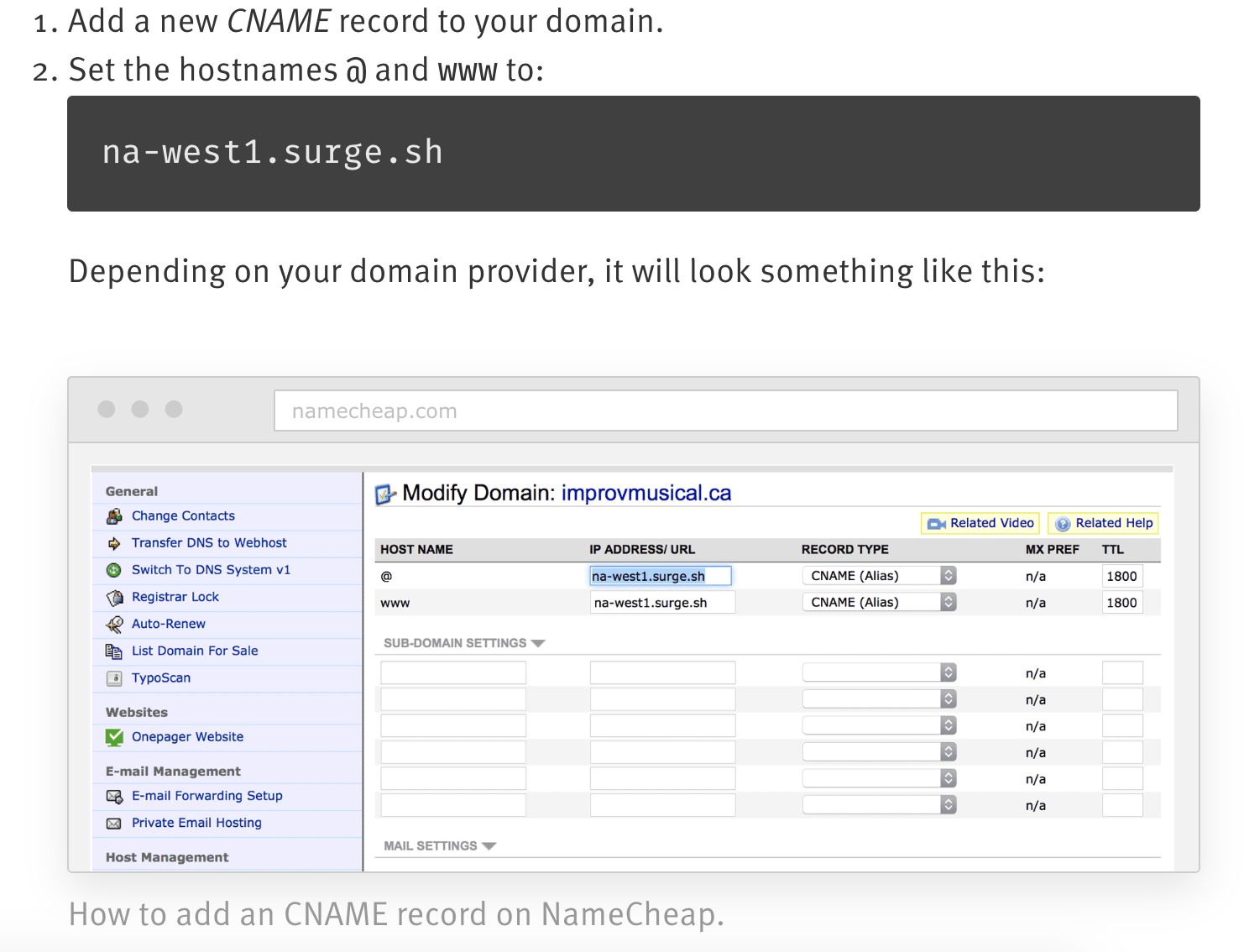The height and width of the screenshot is (952, 1244).
Task: Click the improvmusical.ca domain link
Action: click(646, 493)
